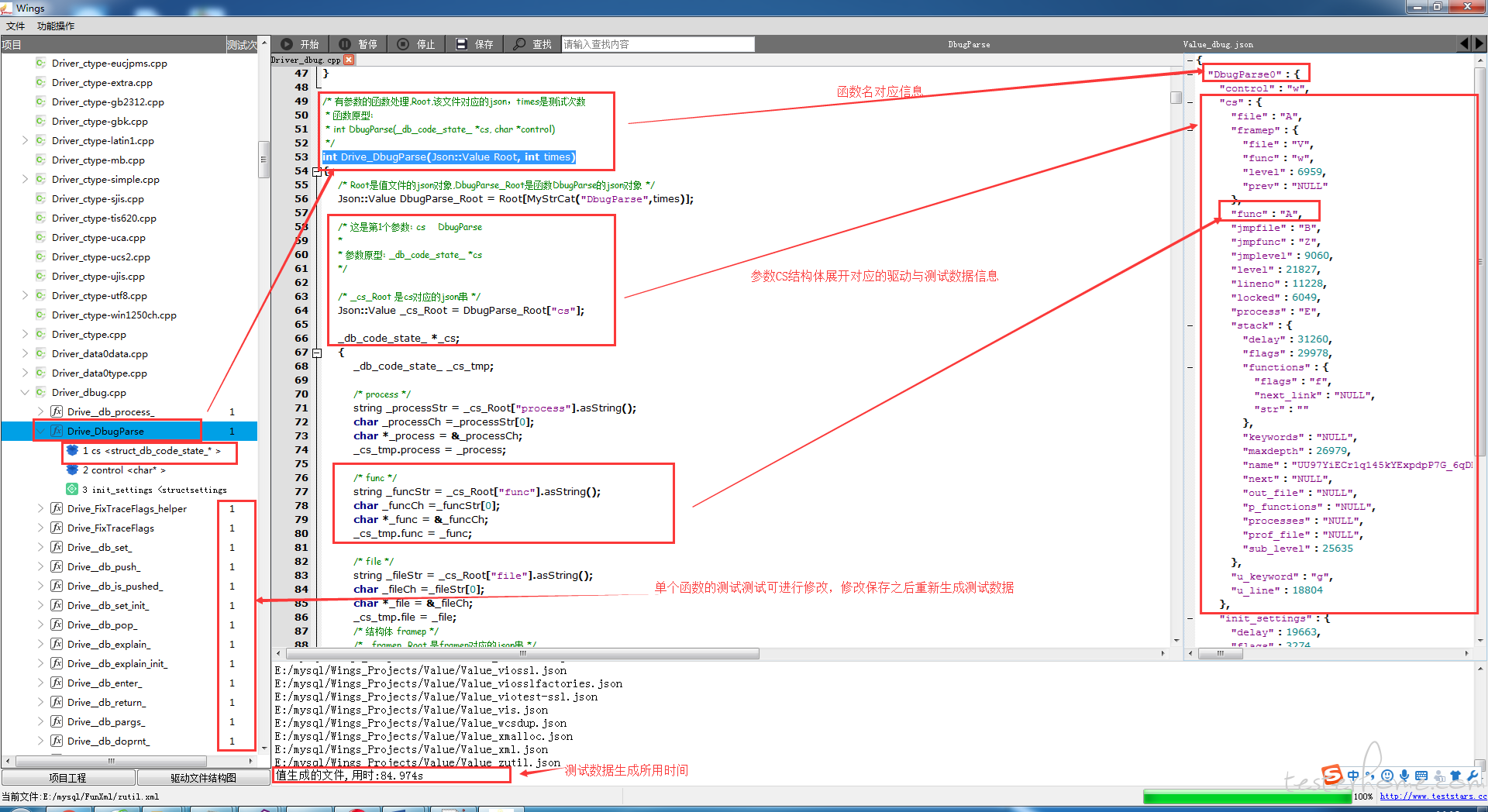Screen dimensions: 1488x812
Task: Click the 暂停 (pause) toolbar button
Action: click(x=358, y=44)
